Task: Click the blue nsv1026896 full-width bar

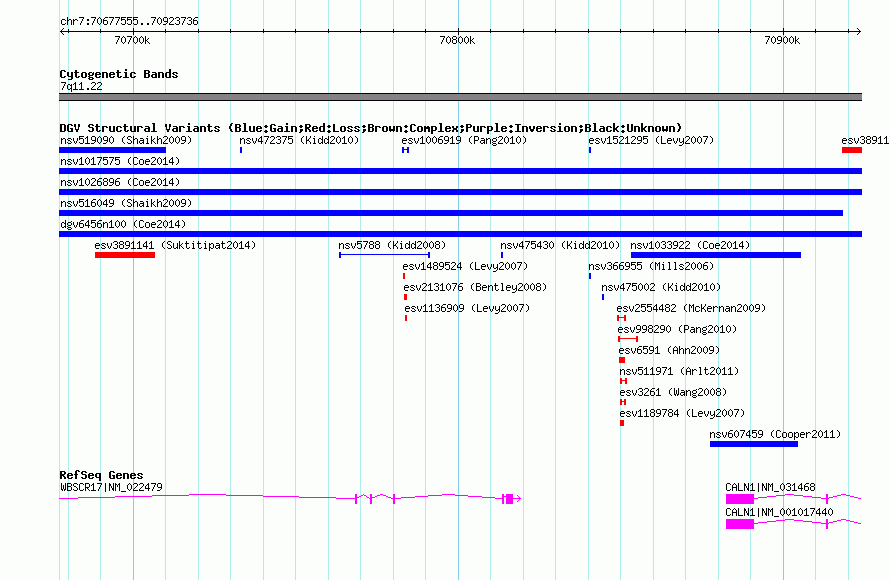Action: pyautogui.click(x=460, y=192)
